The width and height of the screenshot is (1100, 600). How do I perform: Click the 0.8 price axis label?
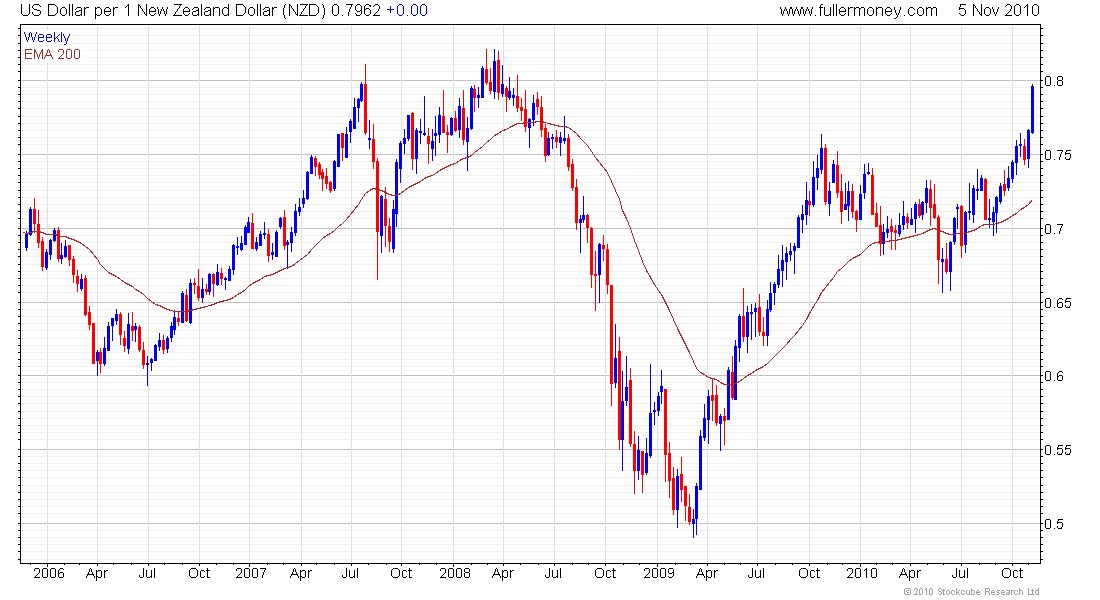(1054, 81)
